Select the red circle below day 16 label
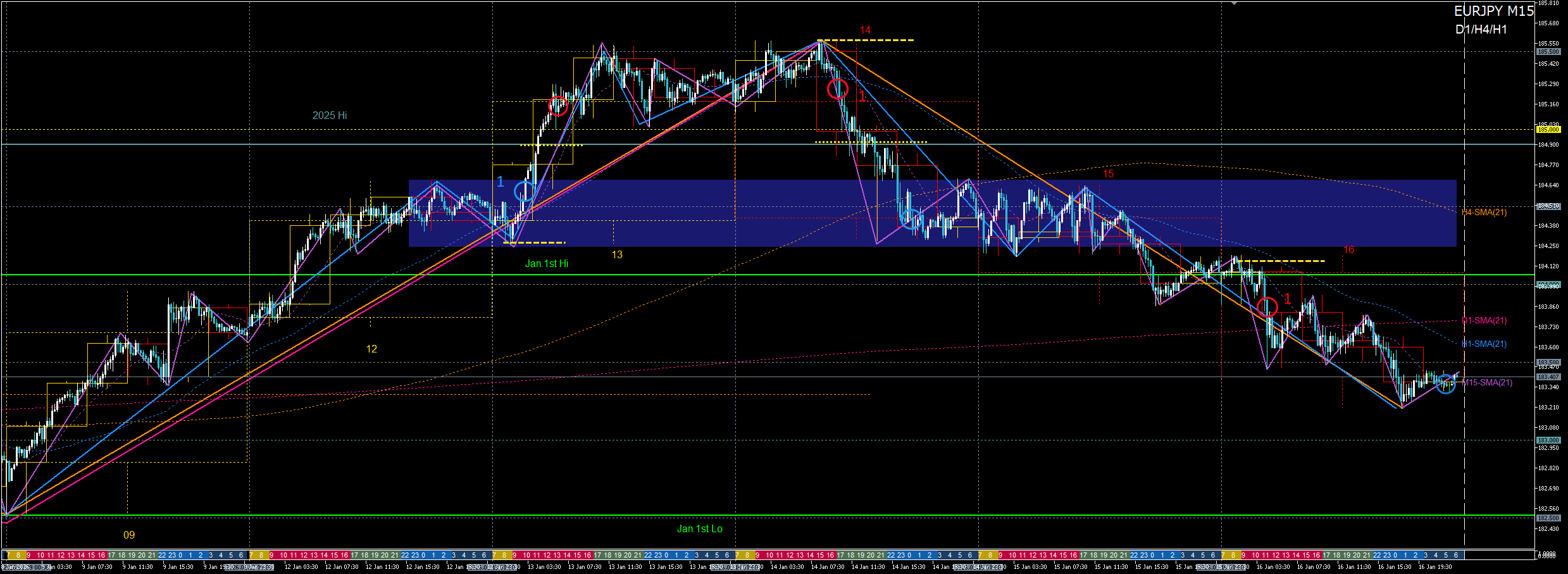 click(x=1267, y=308)
